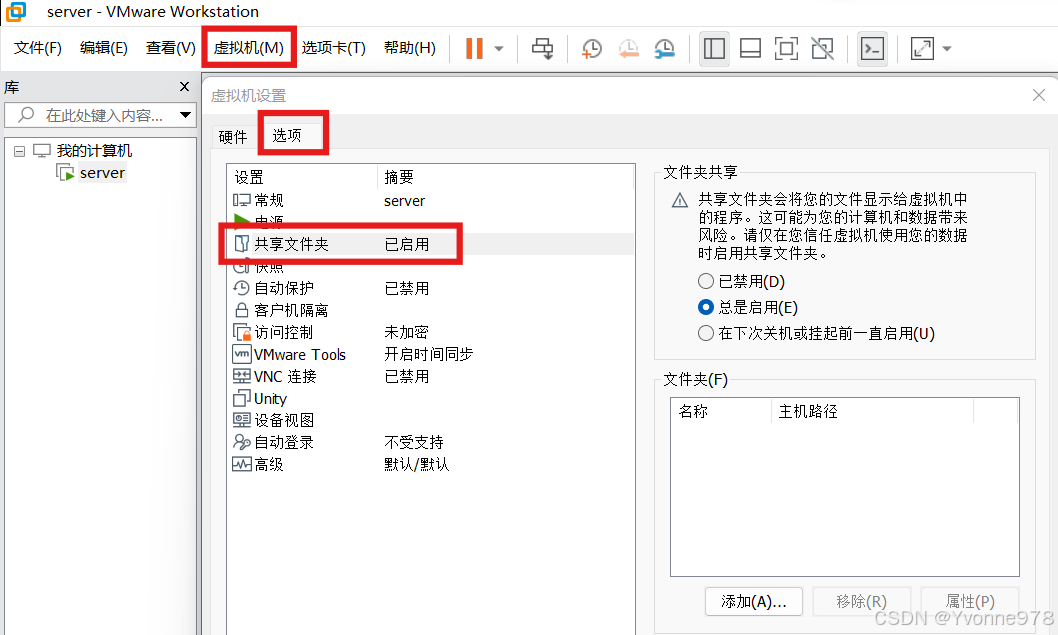Image resolution: width=1058 pixels, height=635 pixels.
Task: Select the VNC 连接 settings row
Action: click(x=430, y=376)
